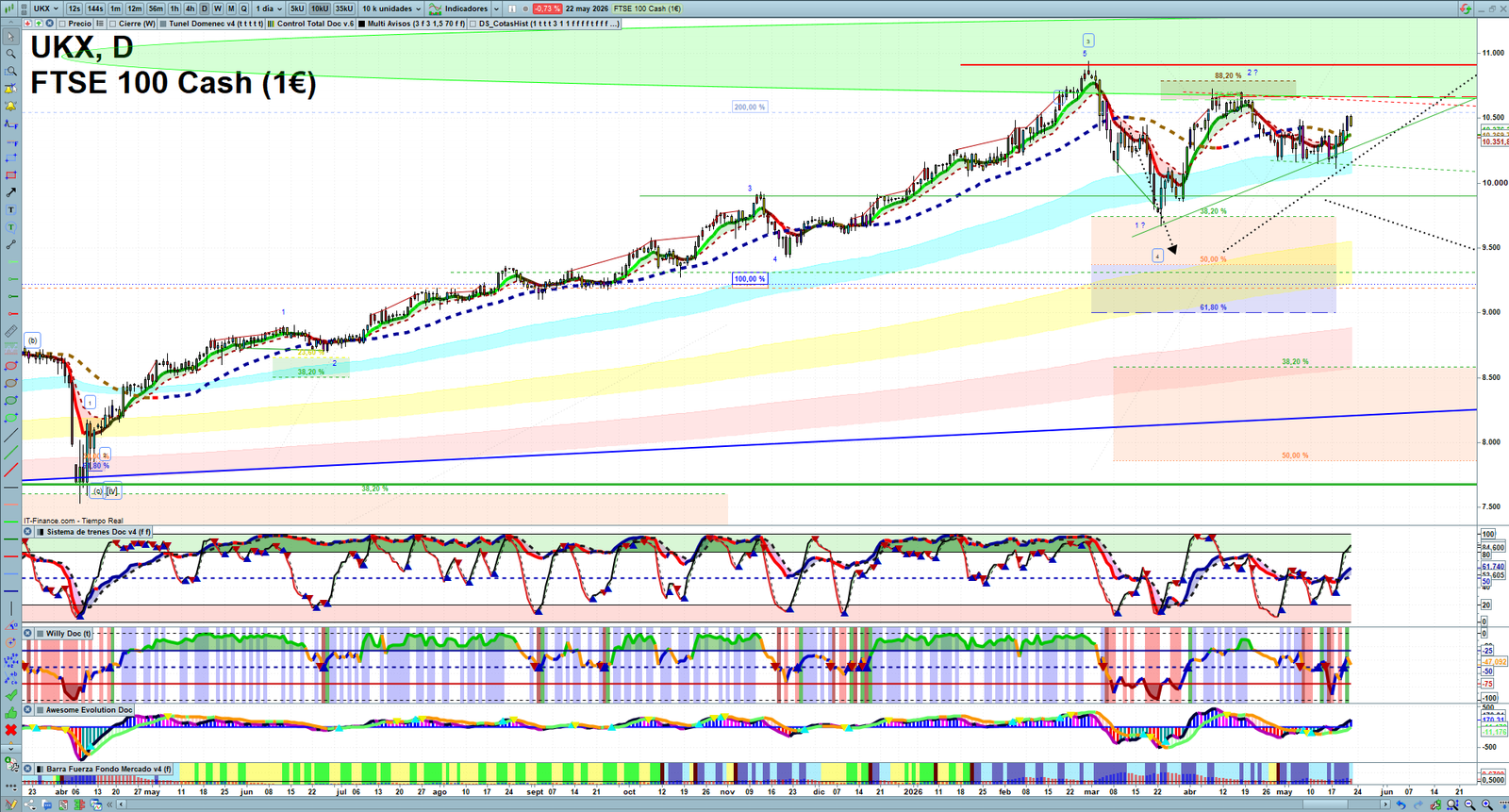
Task: Choose the ruler measuring tool
Action: point(10,331)
